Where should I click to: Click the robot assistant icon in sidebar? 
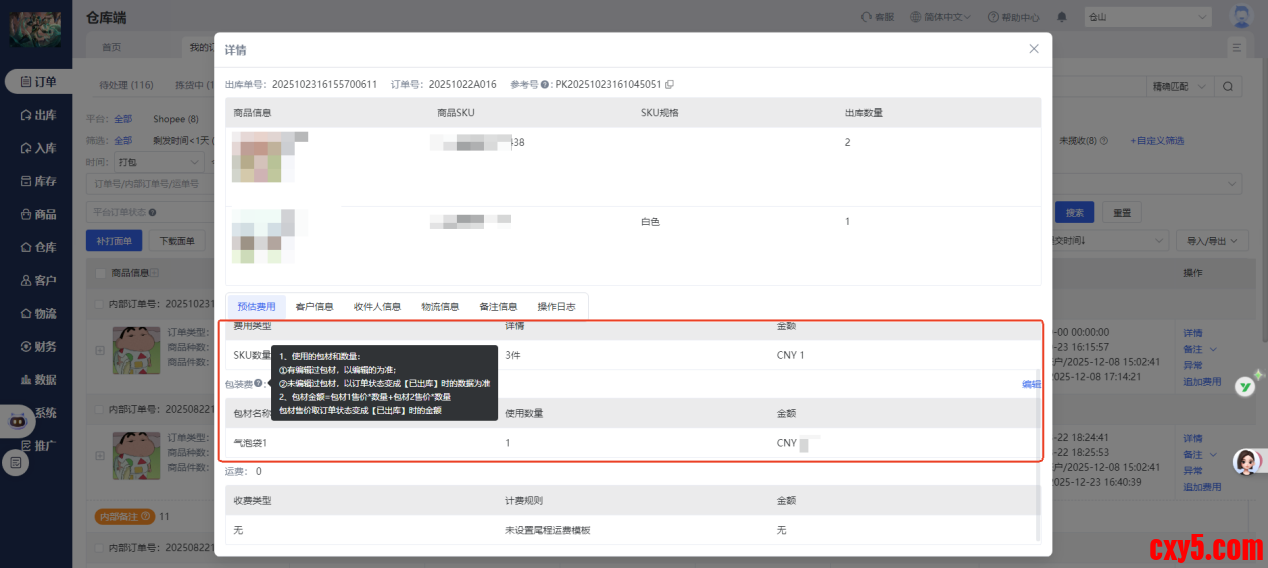16,420
